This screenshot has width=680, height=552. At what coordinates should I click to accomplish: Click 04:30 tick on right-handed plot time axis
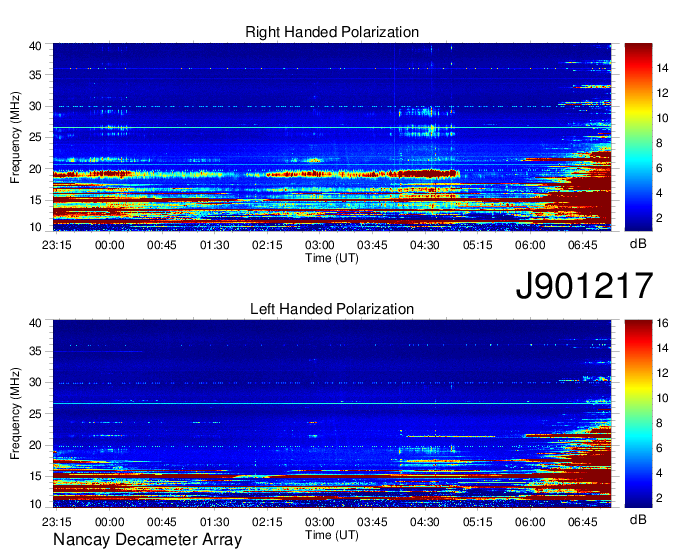tap(425, 245)
